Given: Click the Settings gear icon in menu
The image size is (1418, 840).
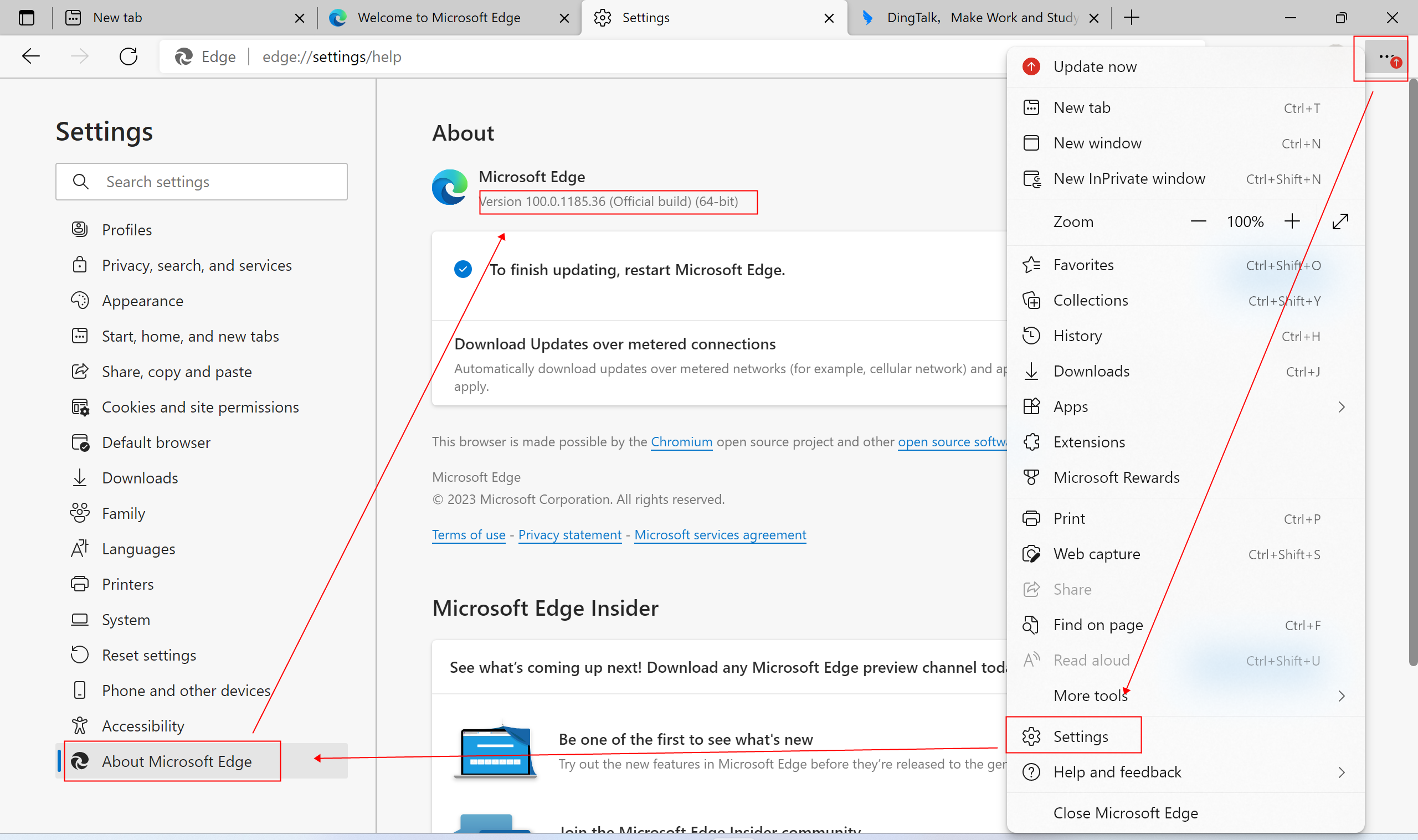Looking at the screenshot, I should point(1031,736).
